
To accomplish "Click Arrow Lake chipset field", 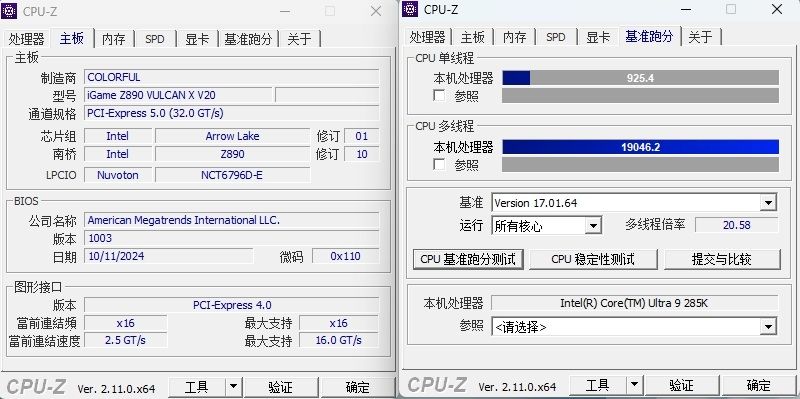I will [232, 136].
